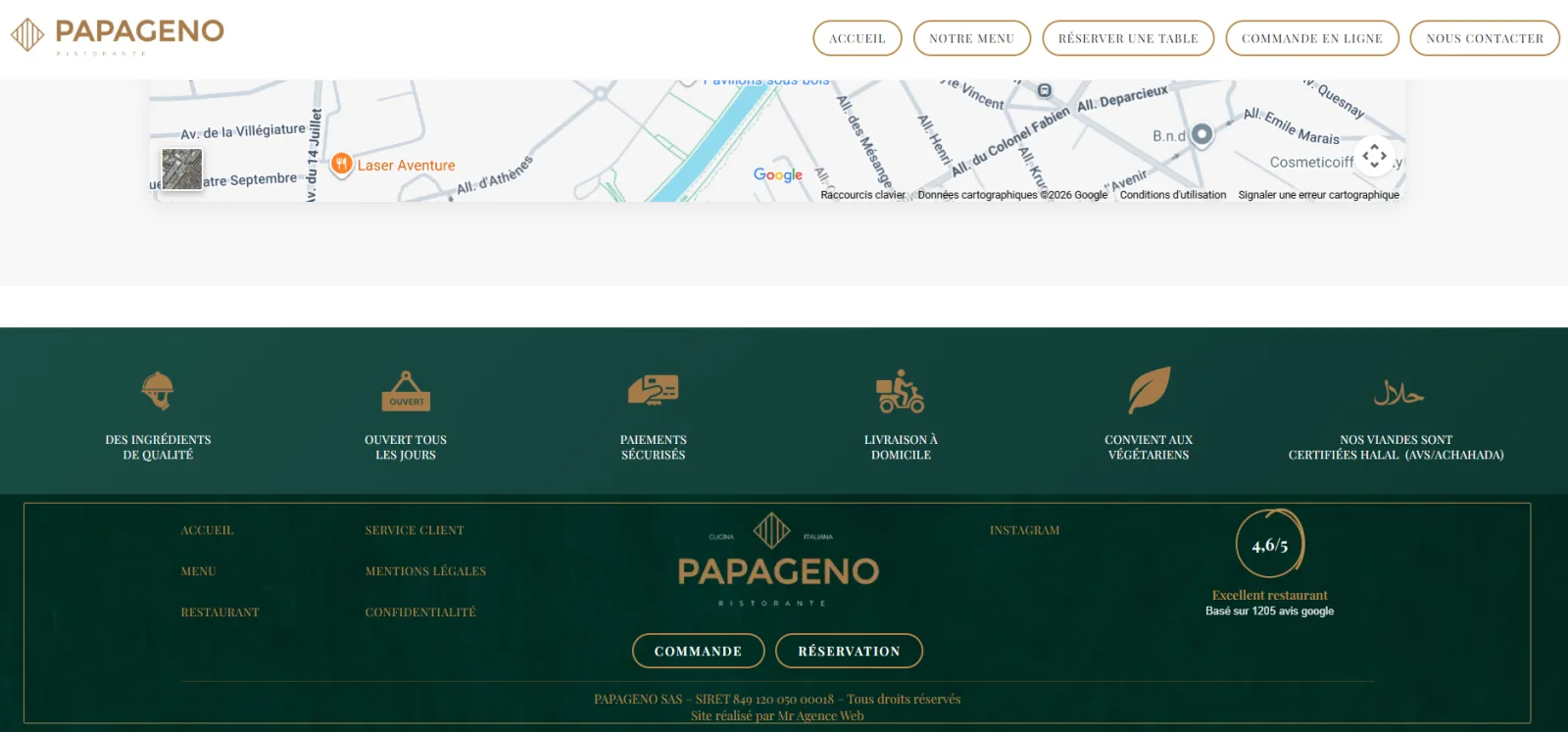The image size is (1568, 732).
Task: Open footer Accueil link
Action: (207, 530)
